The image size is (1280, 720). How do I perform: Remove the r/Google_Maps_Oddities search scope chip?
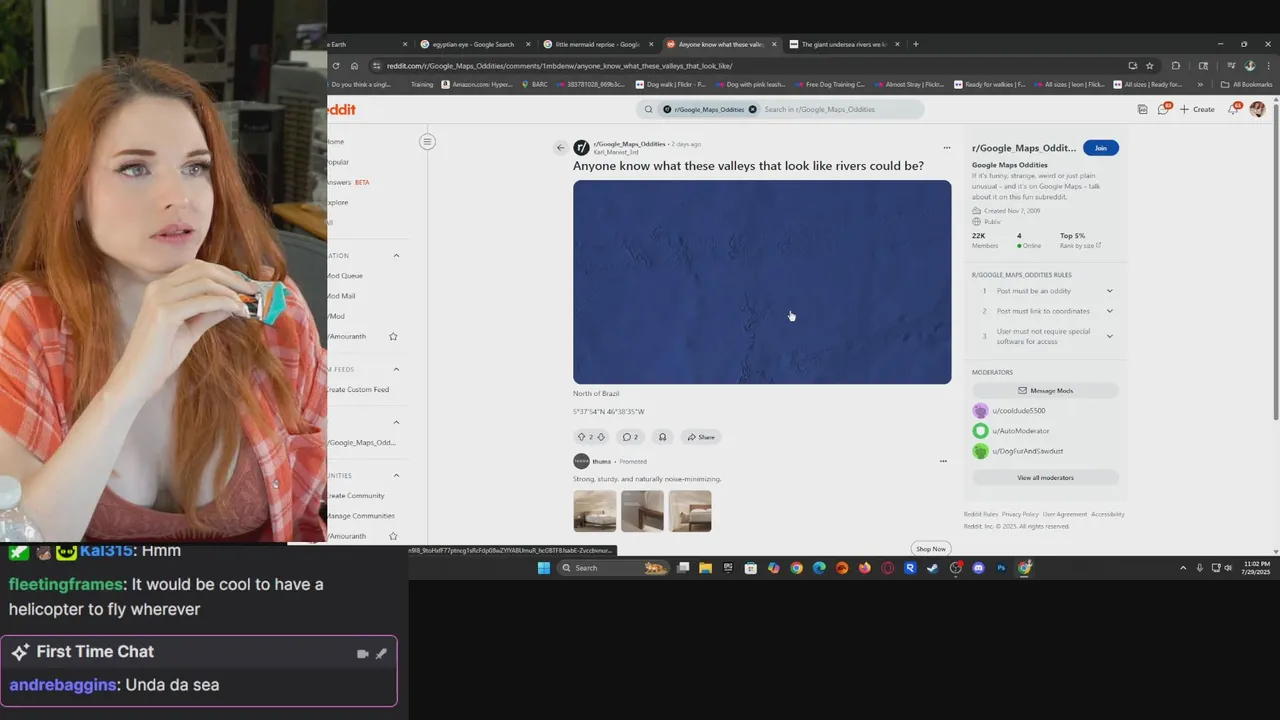(752, 109)
